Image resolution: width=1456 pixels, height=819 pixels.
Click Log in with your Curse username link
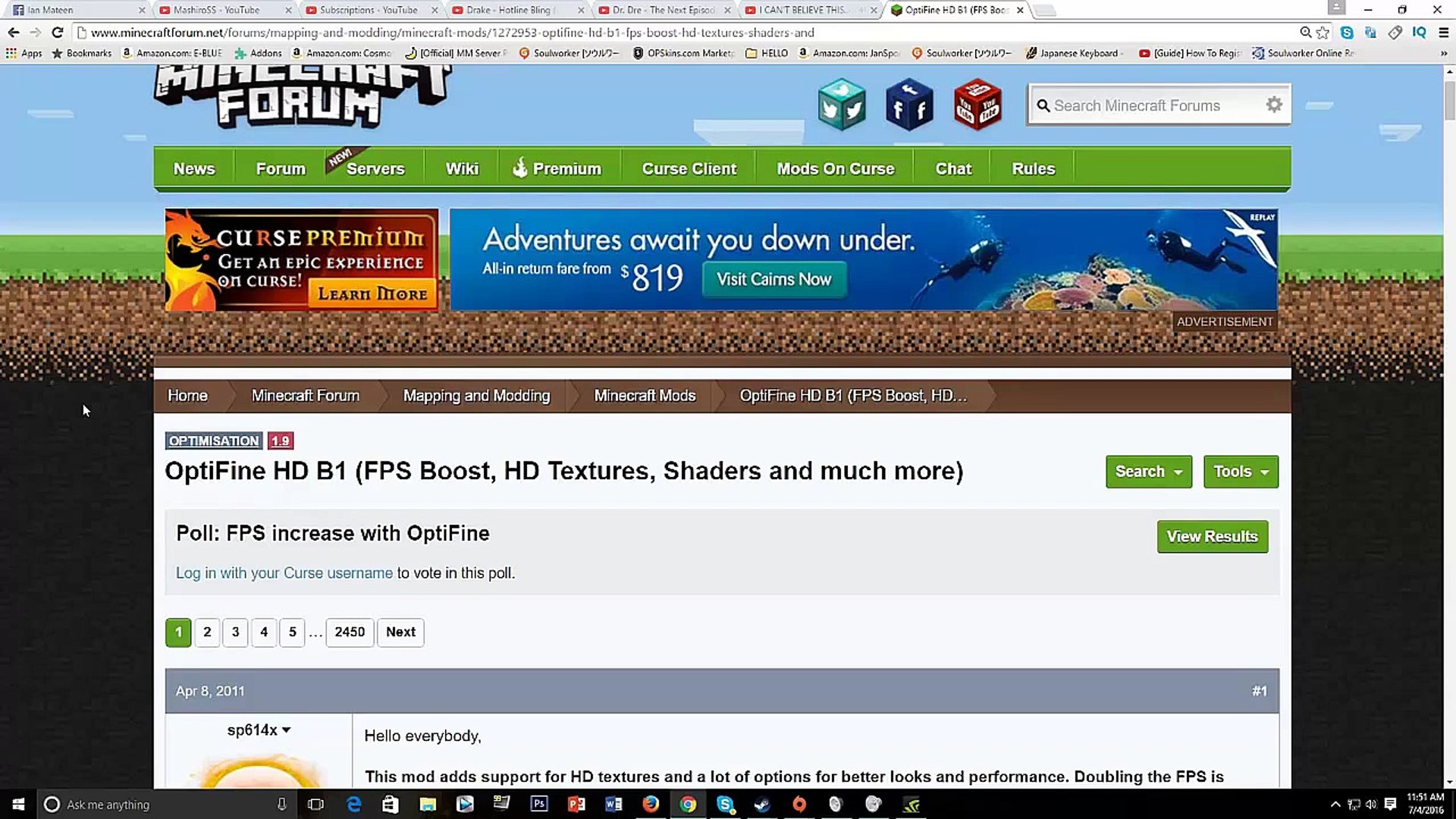coord(284,573)
